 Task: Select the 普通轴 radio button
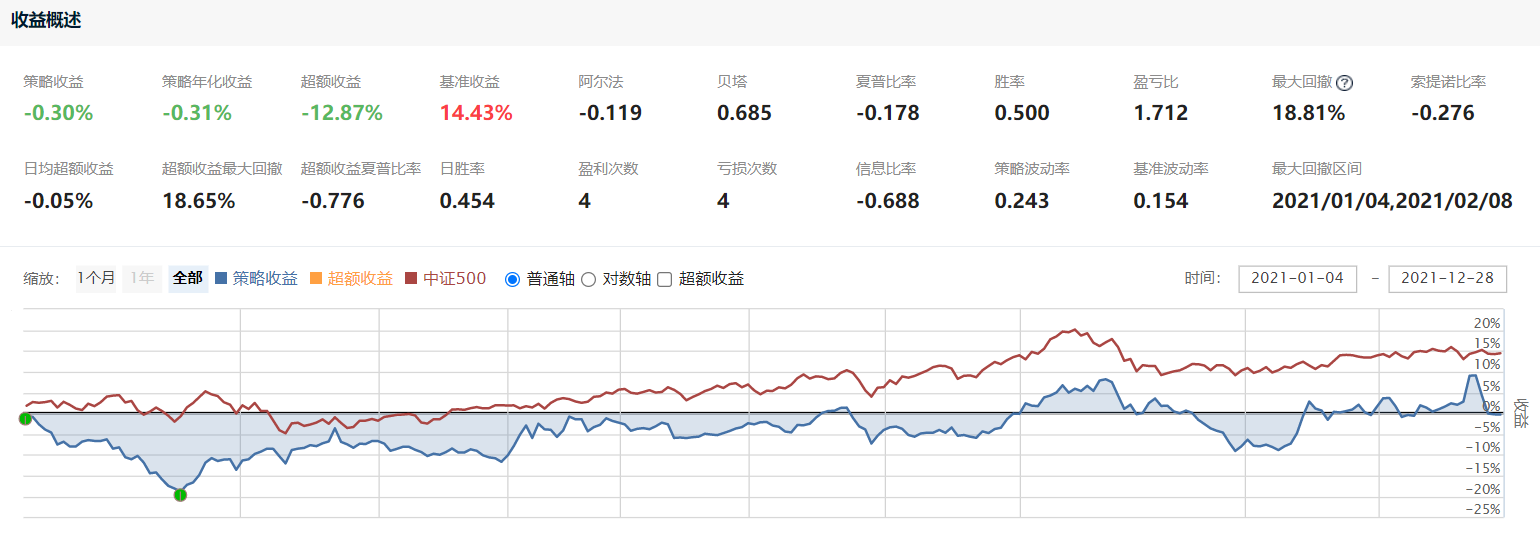513,280
